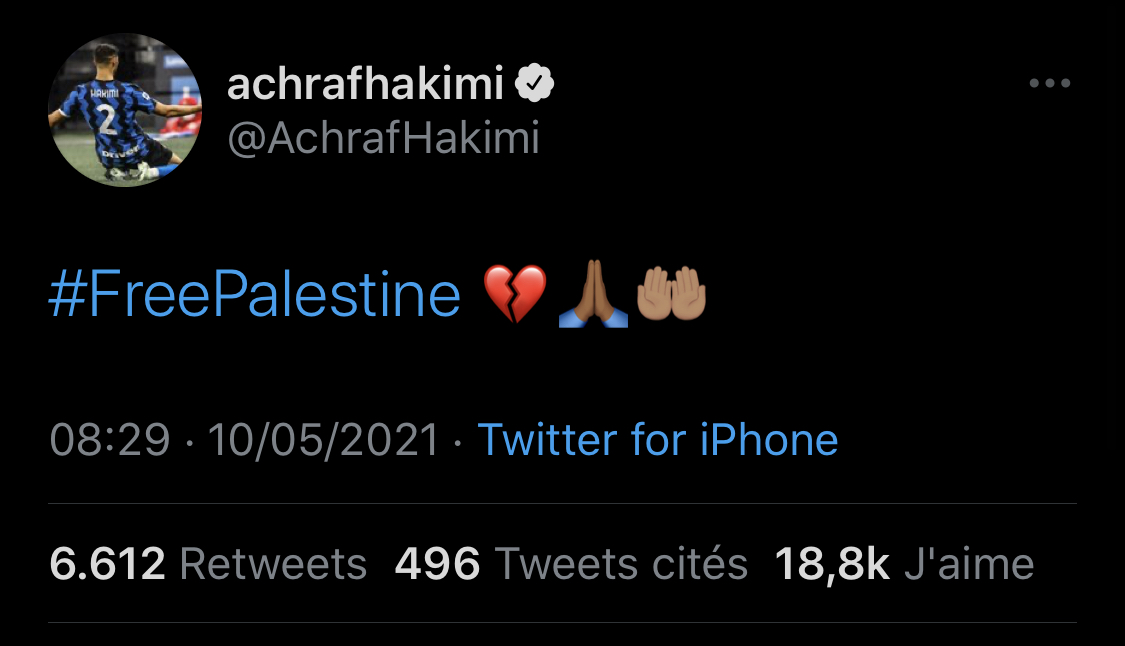Click the achrafhakimi display name

pyautogui.click(x=366, y=86)
